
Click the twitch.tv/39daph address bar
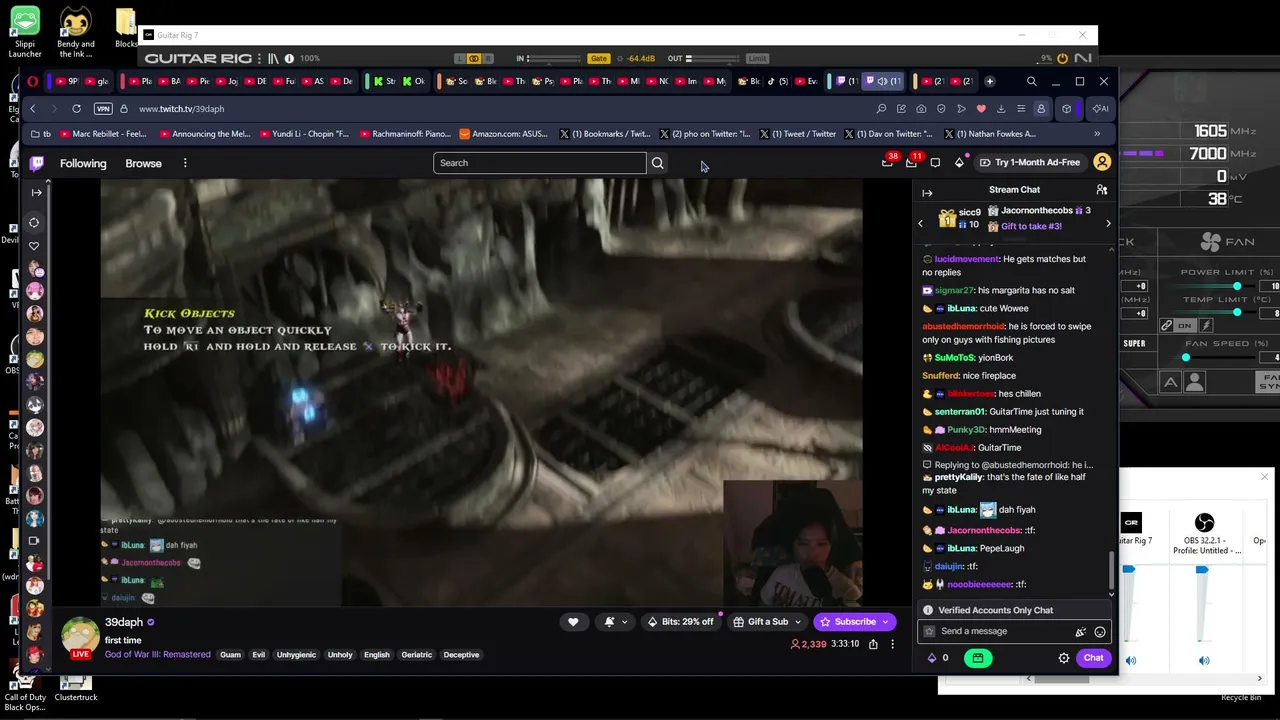point(182,109)
